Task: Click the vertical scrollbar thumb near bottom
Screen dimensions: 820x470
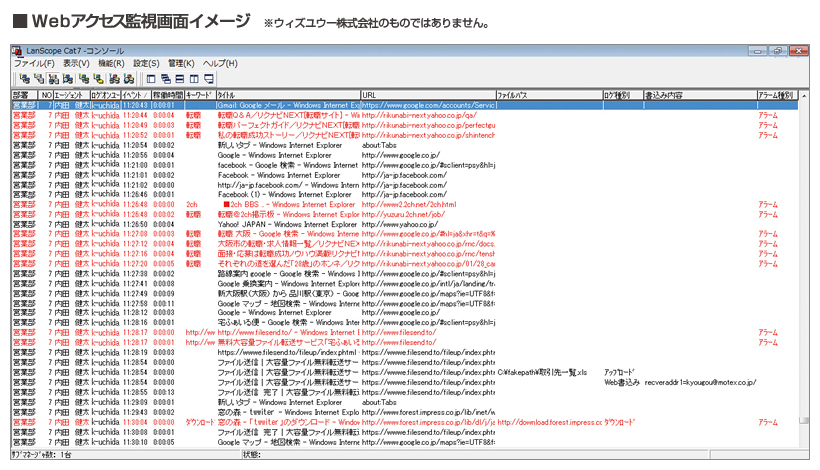Action: pos(804,421)
